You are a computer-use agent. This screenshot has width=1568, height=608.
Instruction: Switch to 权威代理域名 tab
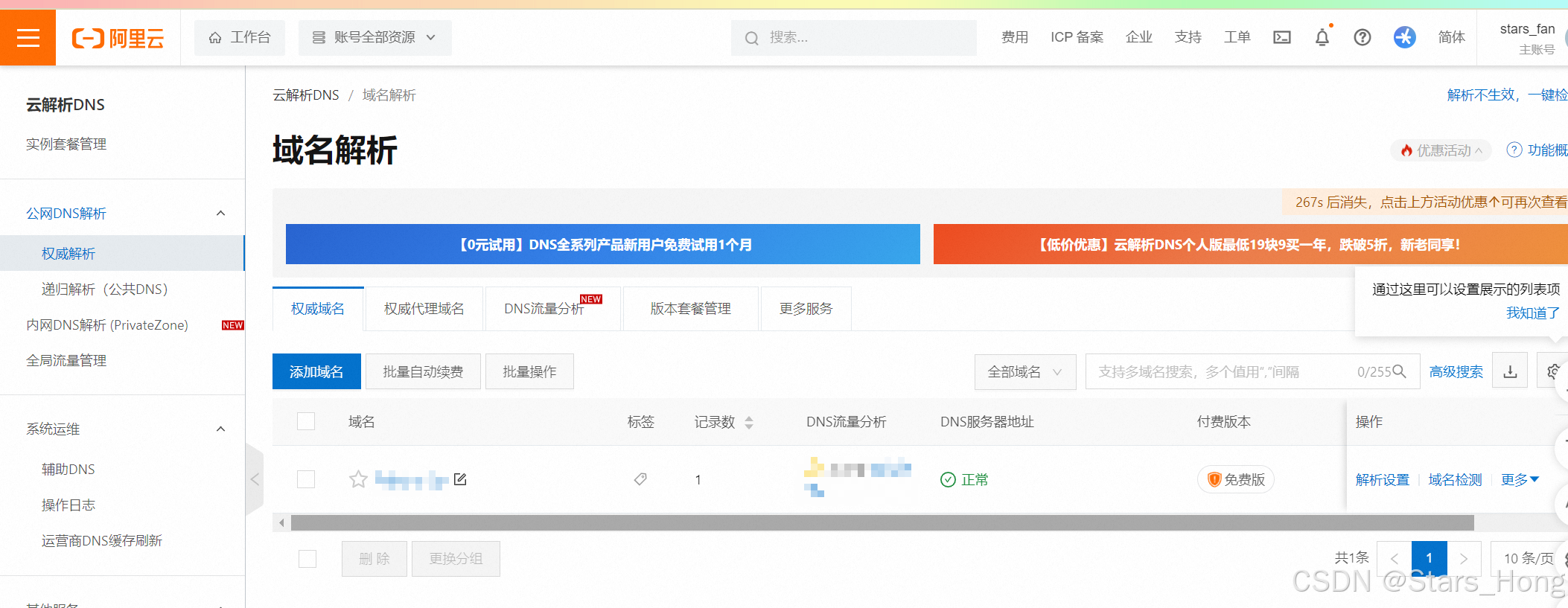click(424, 309)
